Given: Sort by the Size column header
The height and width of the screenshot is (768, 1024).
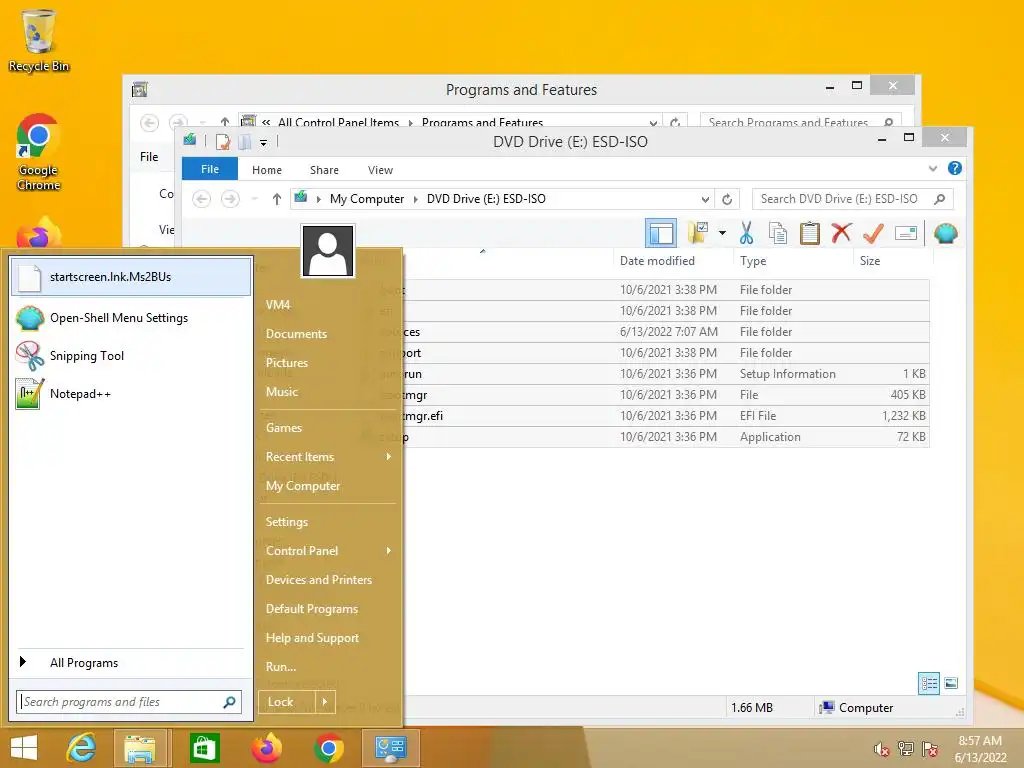Looking at the screenshot, I should click(x=893, y=261).
